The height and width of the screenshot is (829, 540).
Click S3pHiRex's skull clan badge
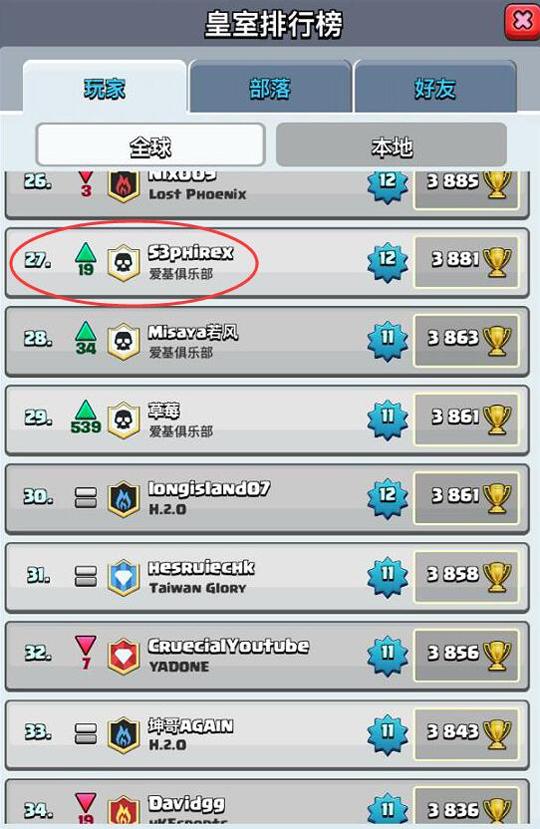[123, 262]
